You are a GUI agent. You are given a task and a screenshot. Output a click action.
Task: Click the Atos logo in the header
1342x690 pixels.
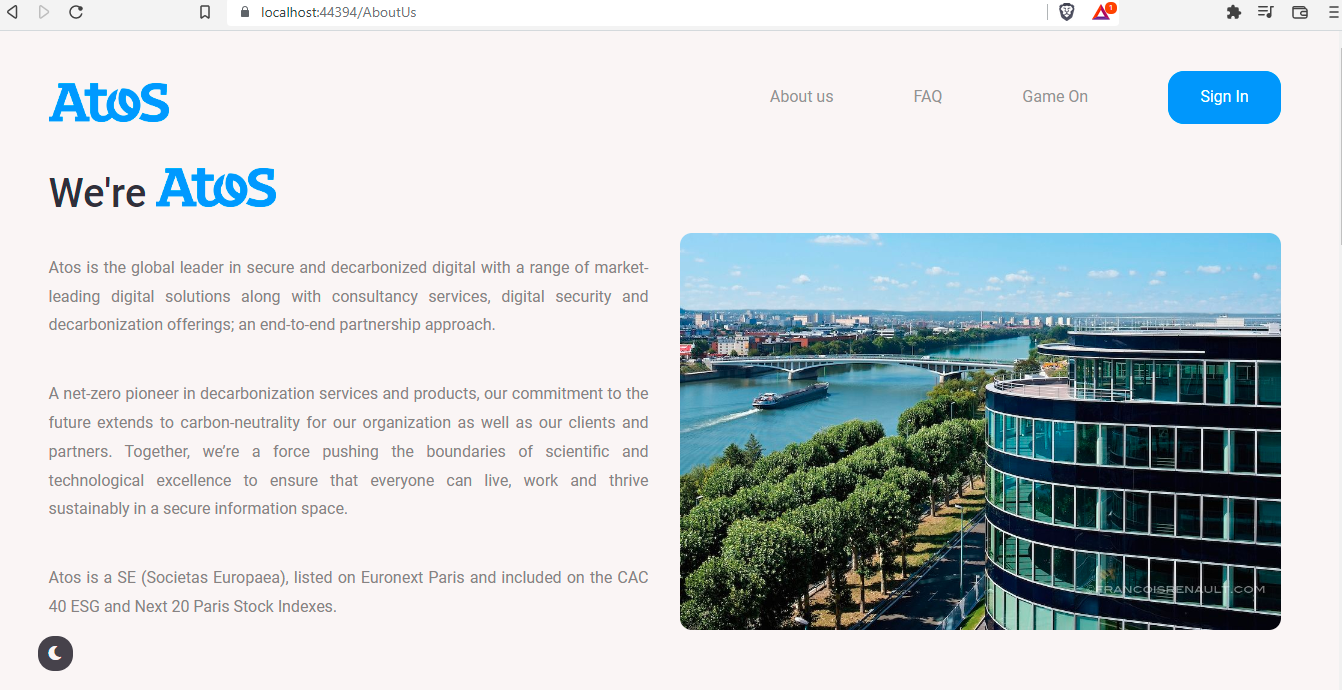tap(109, 102)
